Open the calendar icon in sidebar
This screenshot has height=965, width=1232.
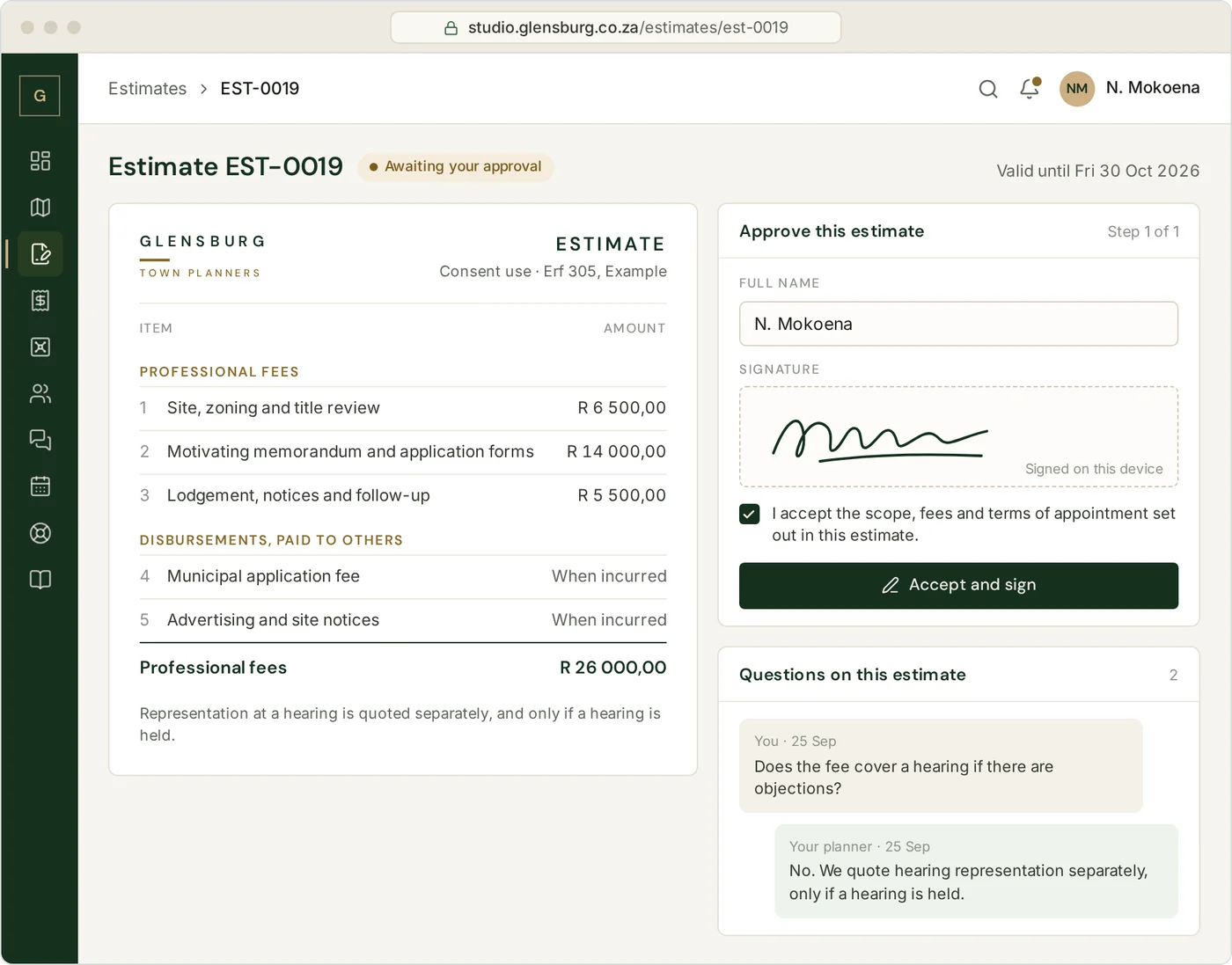[x=40, y=486]
